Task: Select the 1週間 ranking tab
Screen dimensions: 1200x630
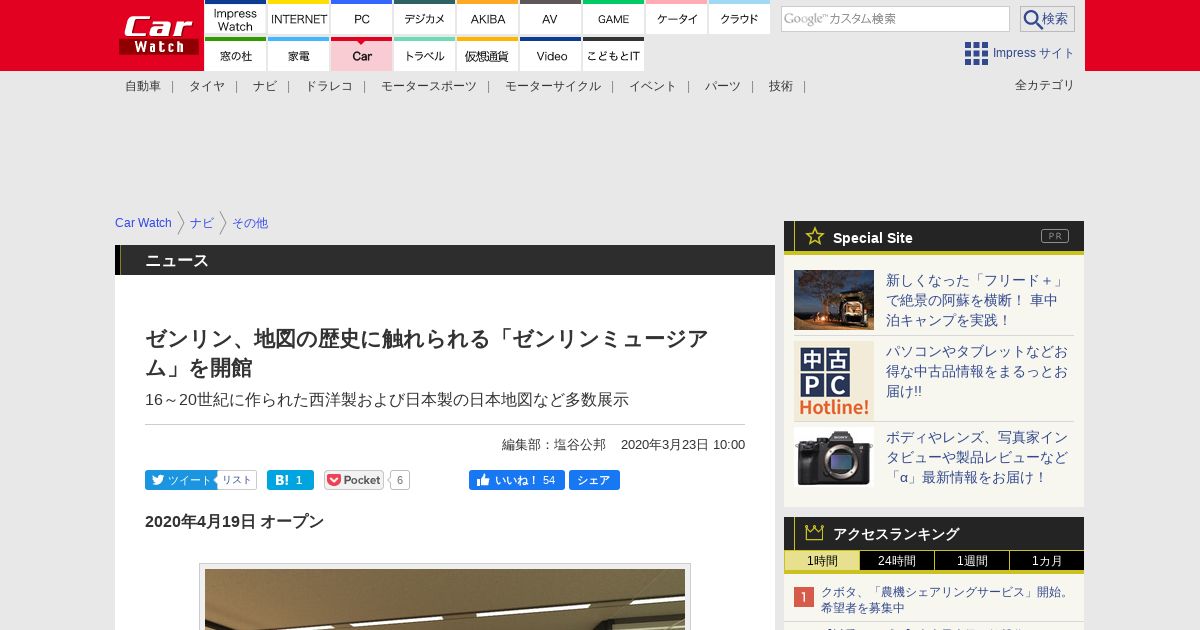Action: coord(972,561)
